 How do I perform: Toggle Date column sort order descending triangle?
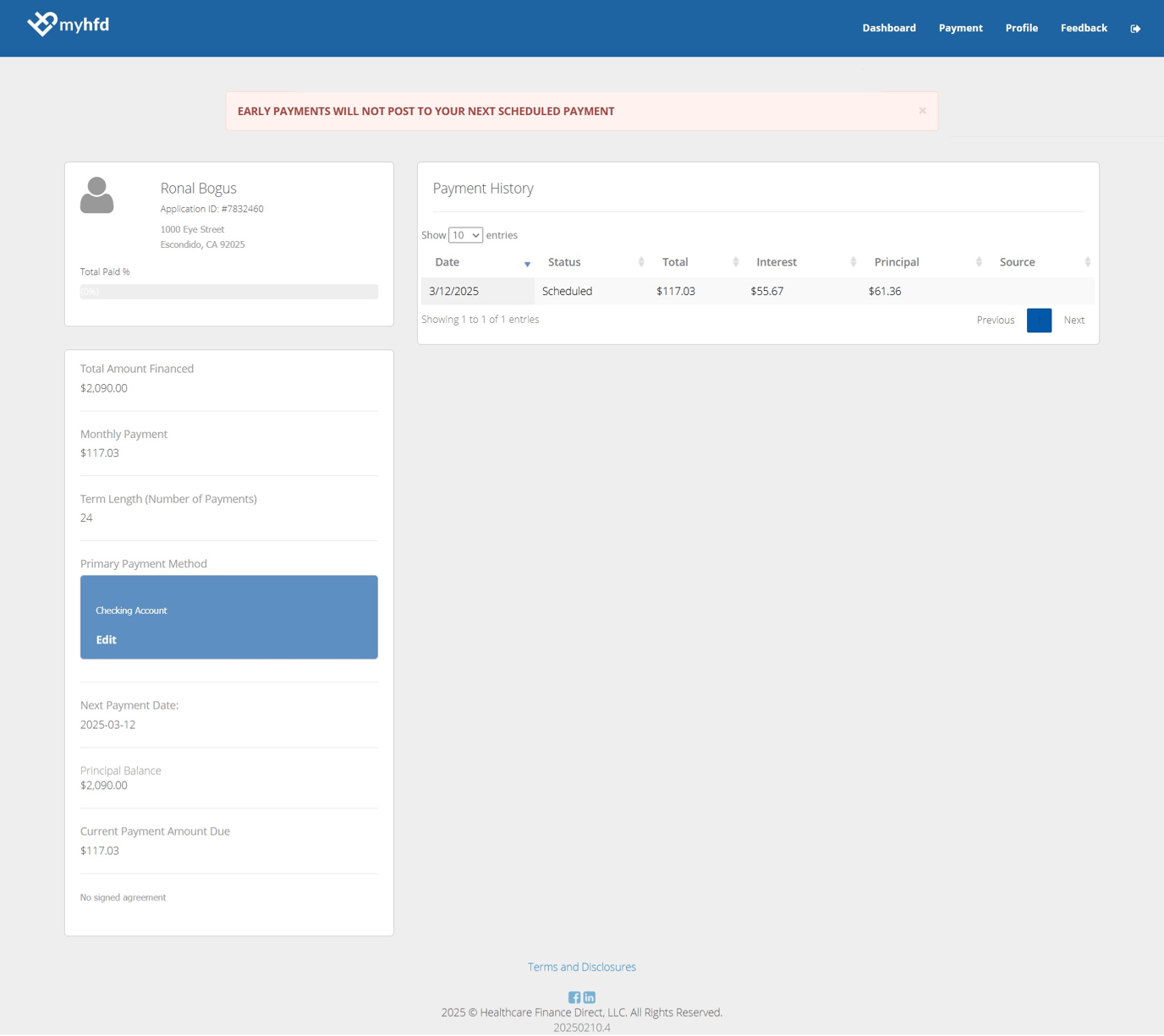527,264
